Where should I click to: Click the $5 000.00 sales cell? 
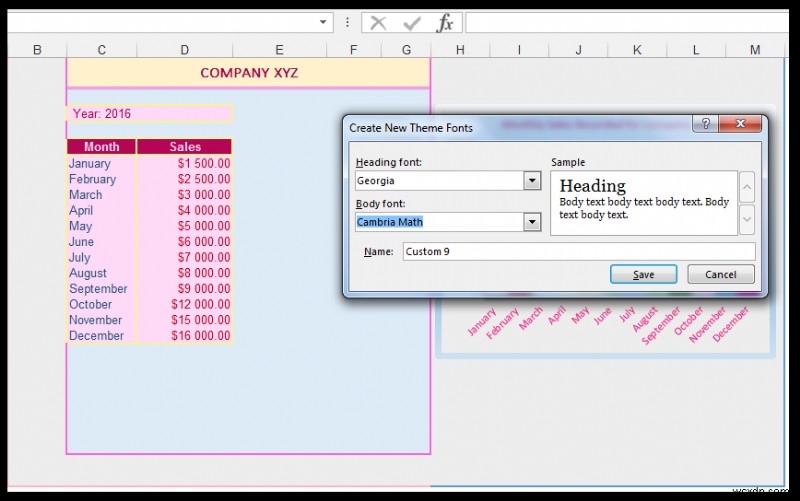coord(185,226)
